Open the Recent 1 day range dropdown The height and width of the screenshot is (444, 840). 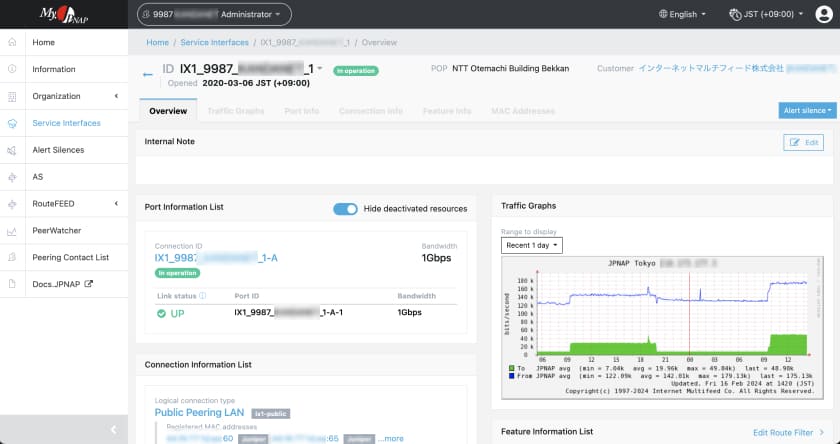pyautogui.click(x=532, y=245)
